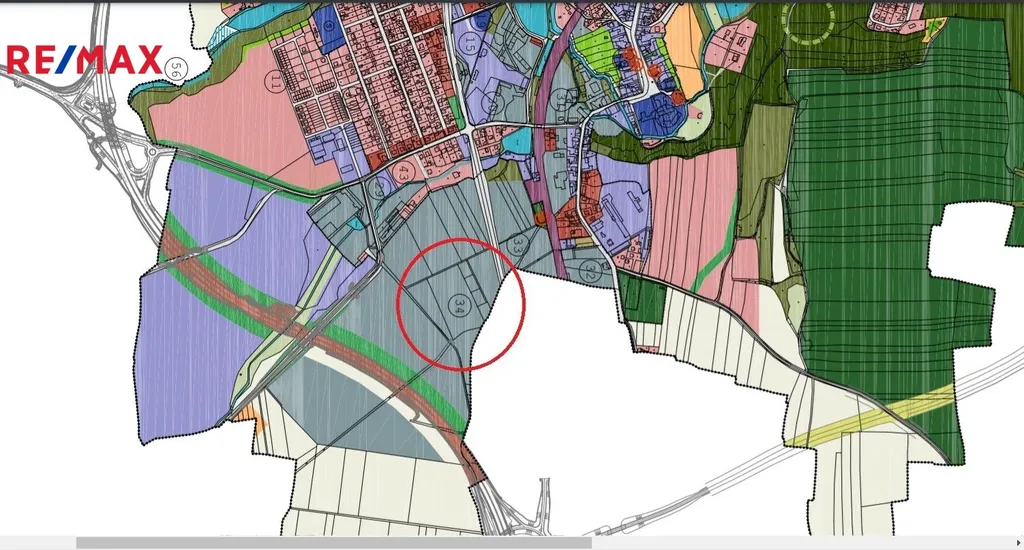Click the right arrow of horizontal scrollbar
Image resolution: width=1024 pixels, height=550 pixels.
1017,543
